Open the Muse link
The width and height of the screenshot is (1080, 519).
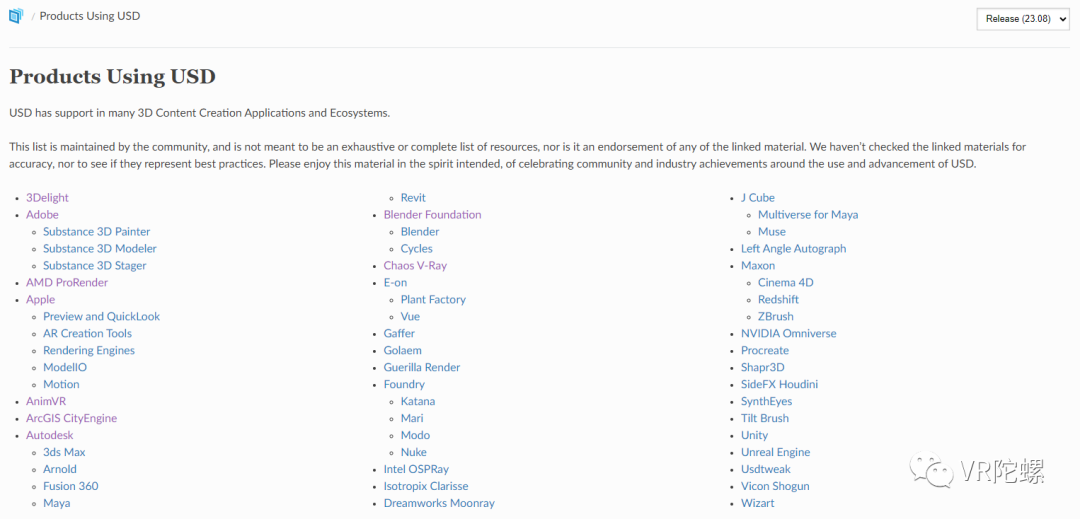tap(772, 231)
